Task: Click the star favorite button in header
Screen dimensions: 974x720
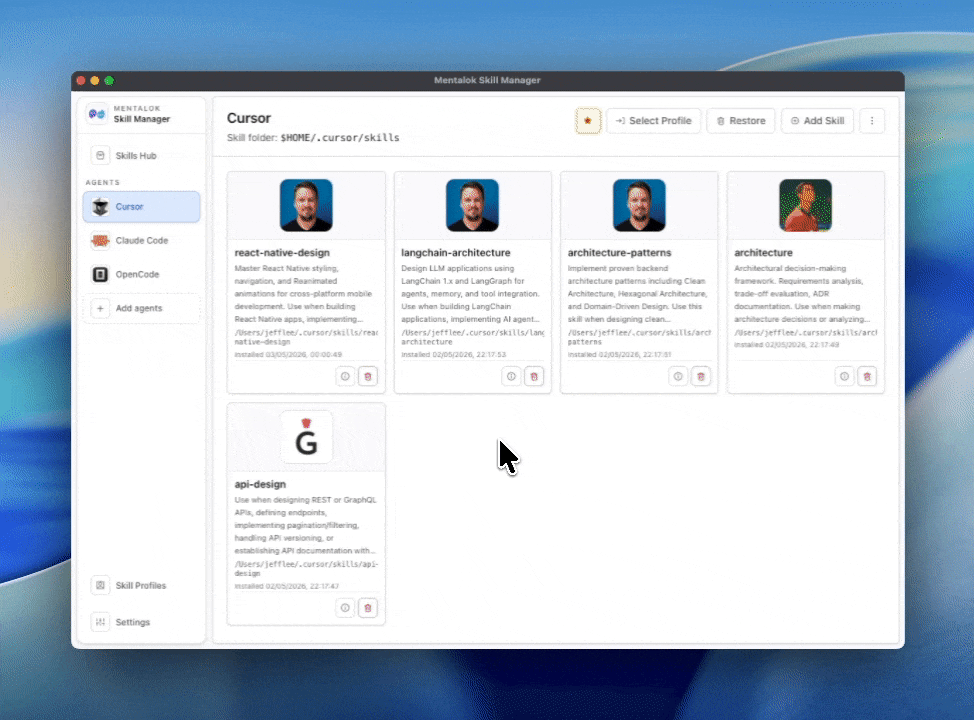Action: [x=588, y=121]
